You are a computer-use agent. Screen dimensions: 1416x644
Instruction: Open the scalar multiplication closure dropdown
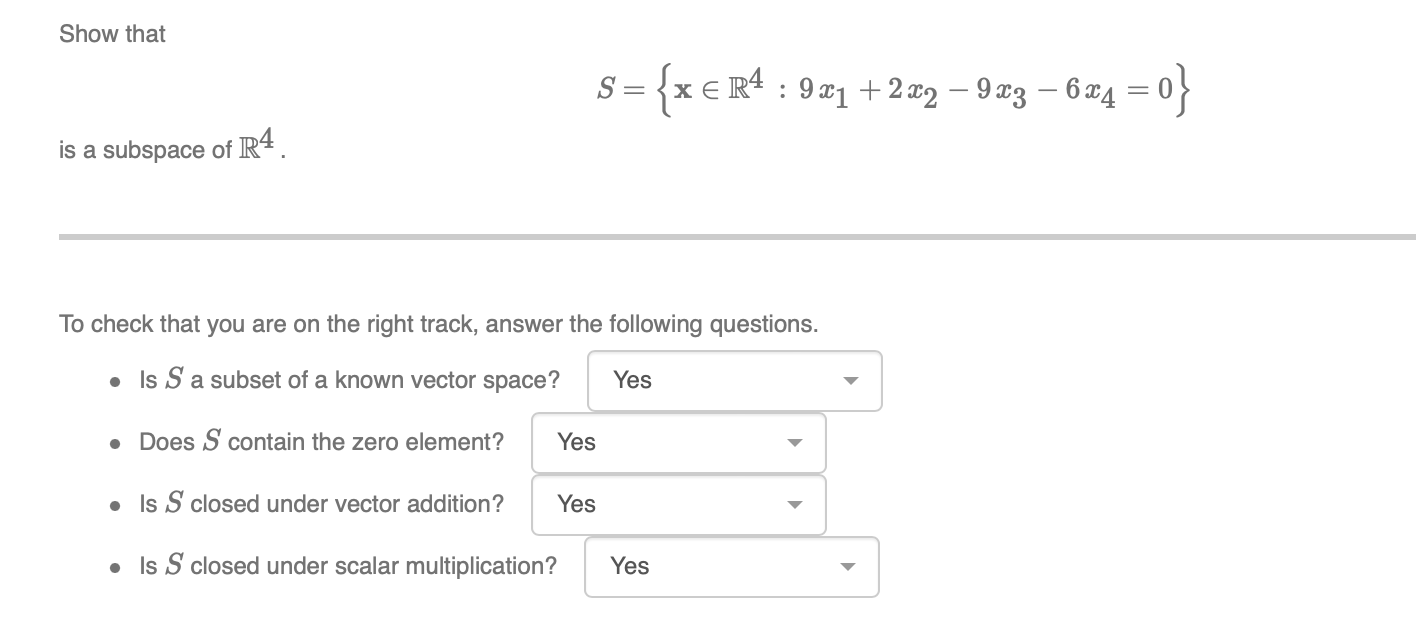(x=731, y=567)
